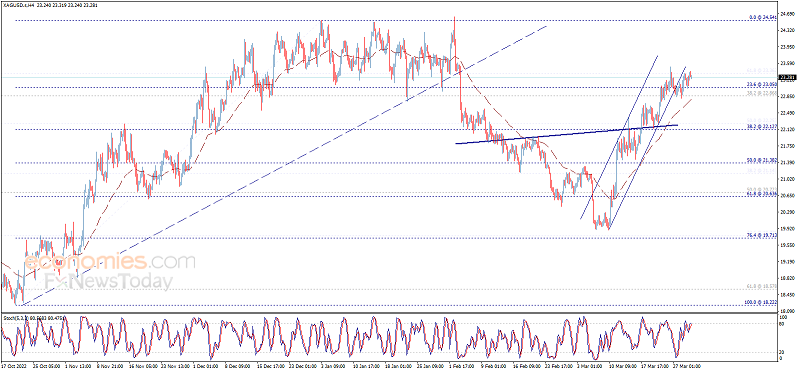The height and width of the screenshot is (372, 798).
Task: Click the 1 Feb date label on time axis
Action: pyautogui.click(x=461, y=365)
